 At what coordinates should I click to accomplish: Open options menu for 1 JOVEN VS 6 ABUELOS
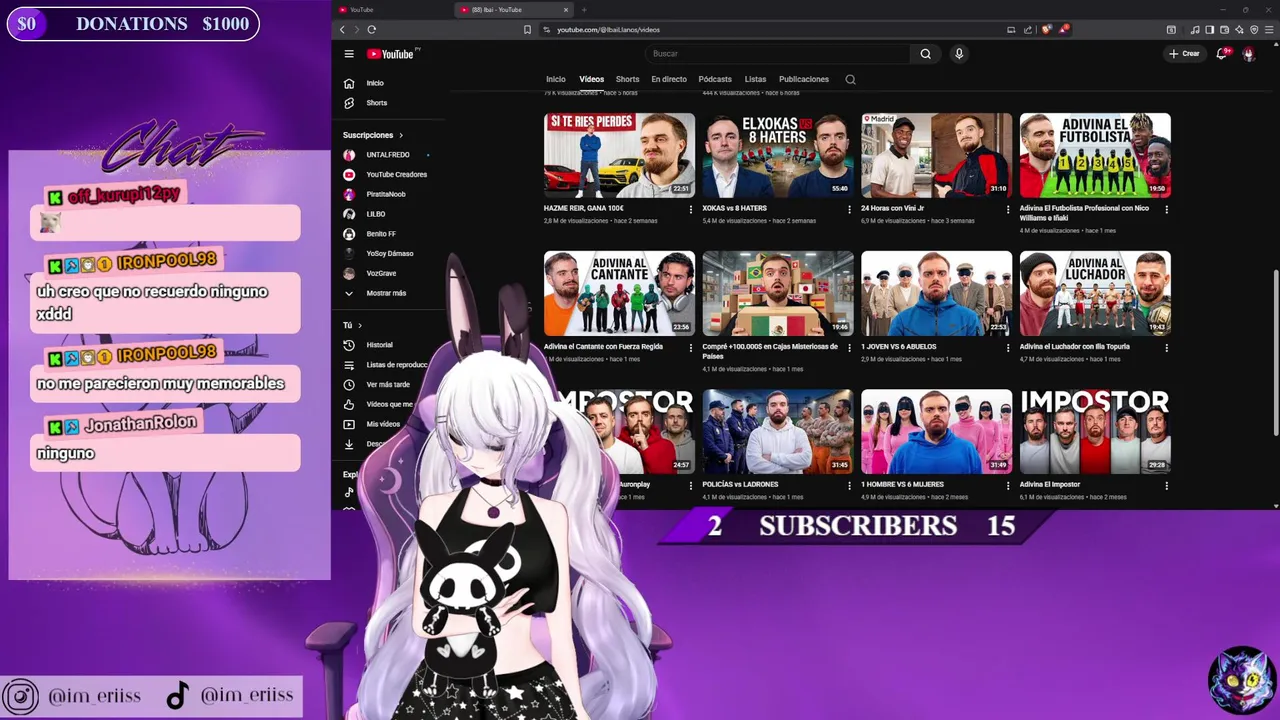point(1008,348)
